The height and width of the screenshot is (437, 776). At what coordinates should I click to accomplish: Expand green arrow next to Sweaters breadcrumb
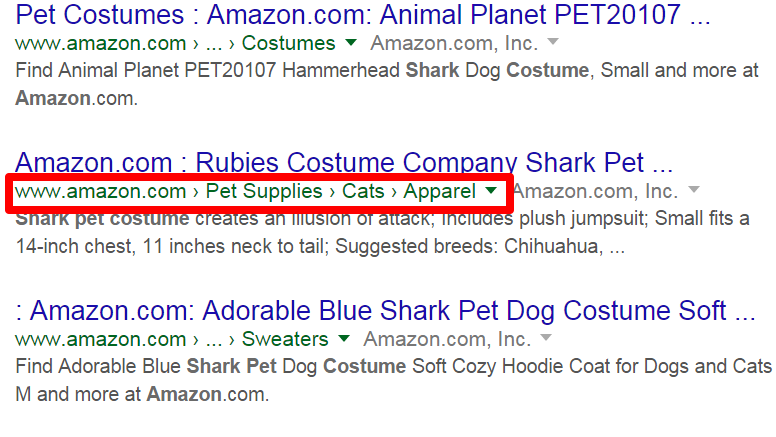[x=344, y=339]
